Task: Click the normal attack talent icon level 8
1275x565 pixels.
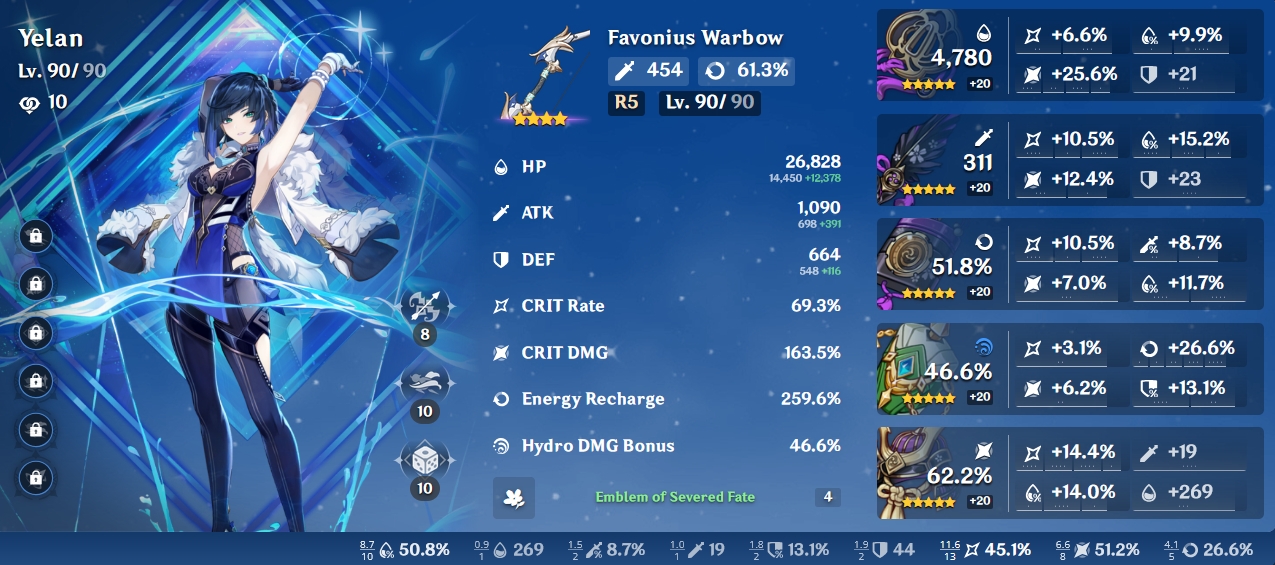Action: pyautogui.click(x=425, y=306)
